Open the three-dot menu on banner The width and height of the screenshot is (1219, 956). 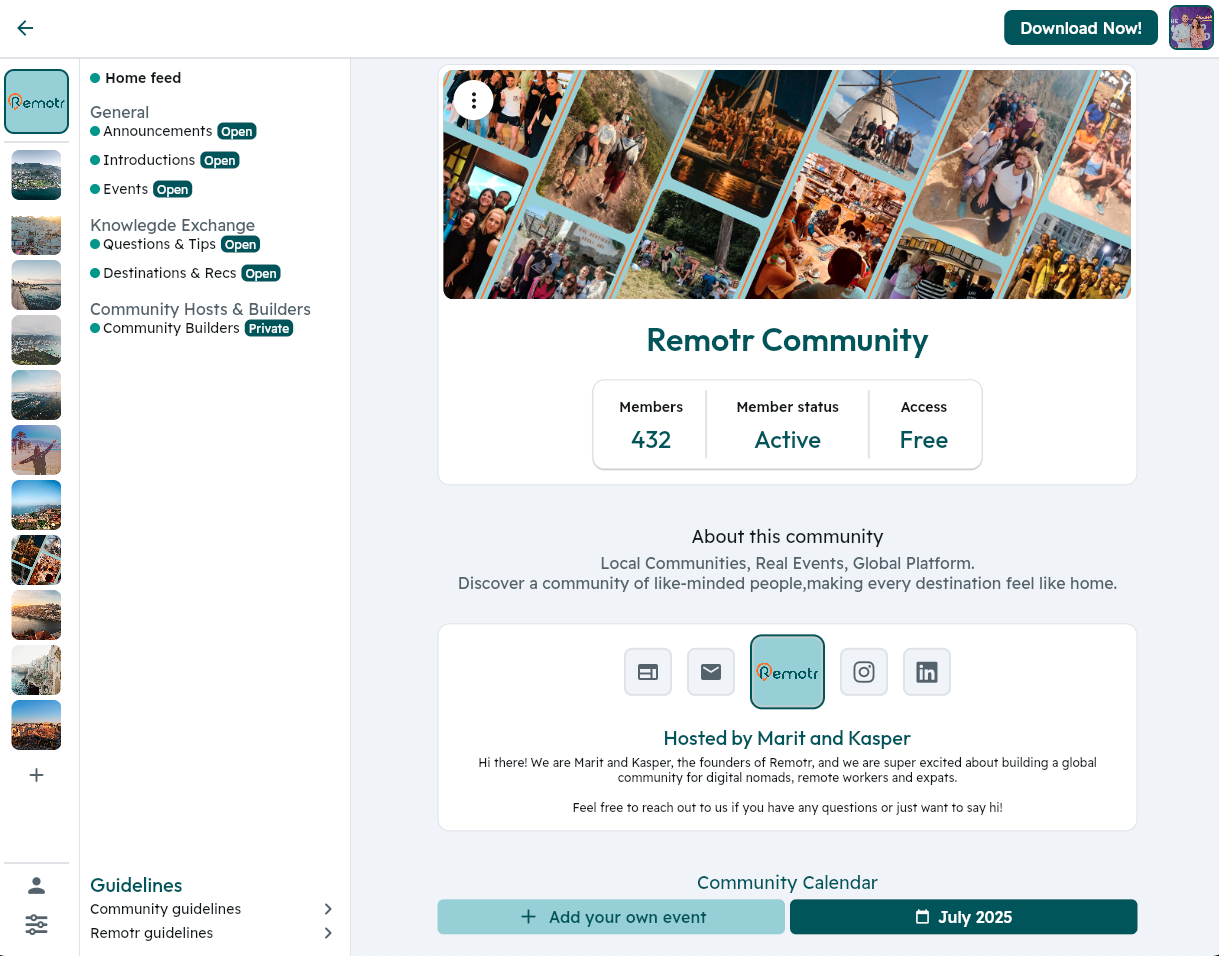tap(473, 100)
